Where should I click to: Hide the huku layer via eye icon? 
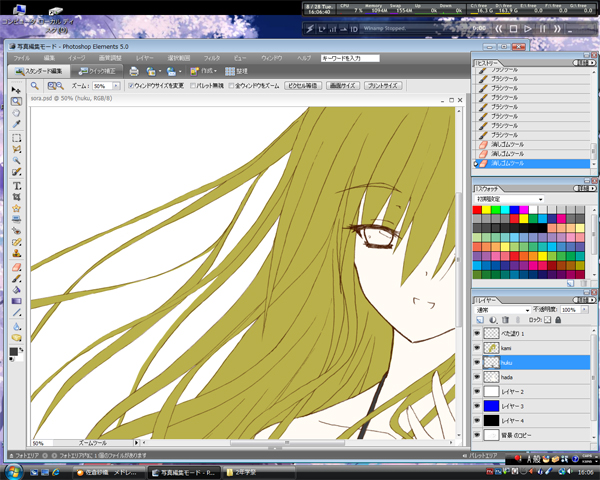click(477, 362)
